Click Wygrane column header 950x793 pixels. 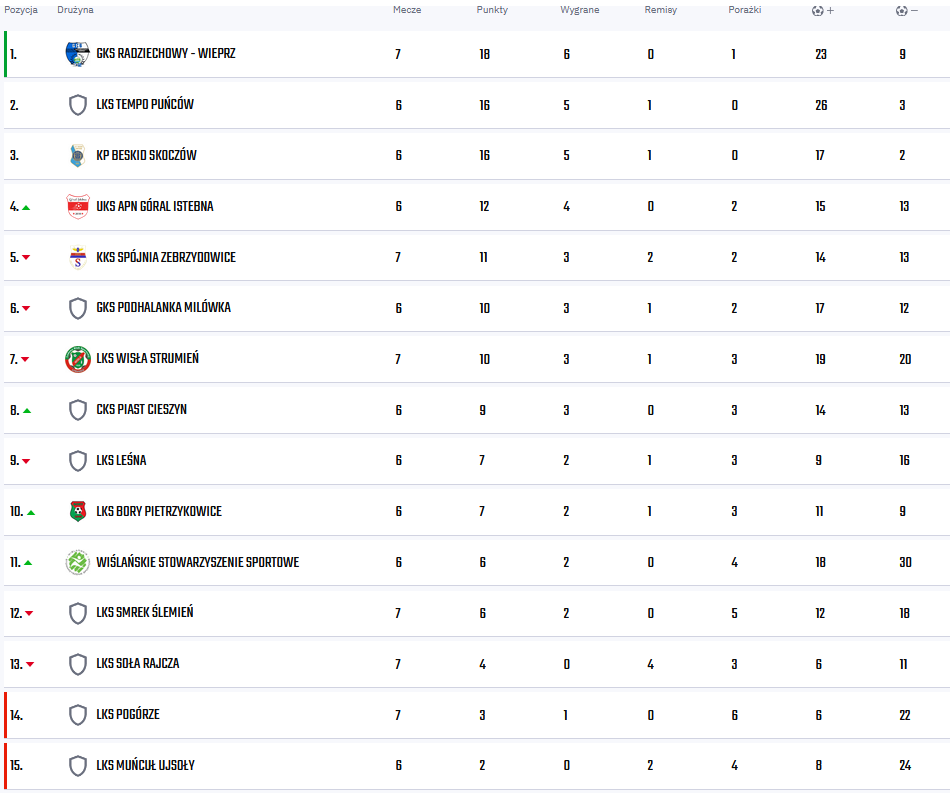(580, 10)
